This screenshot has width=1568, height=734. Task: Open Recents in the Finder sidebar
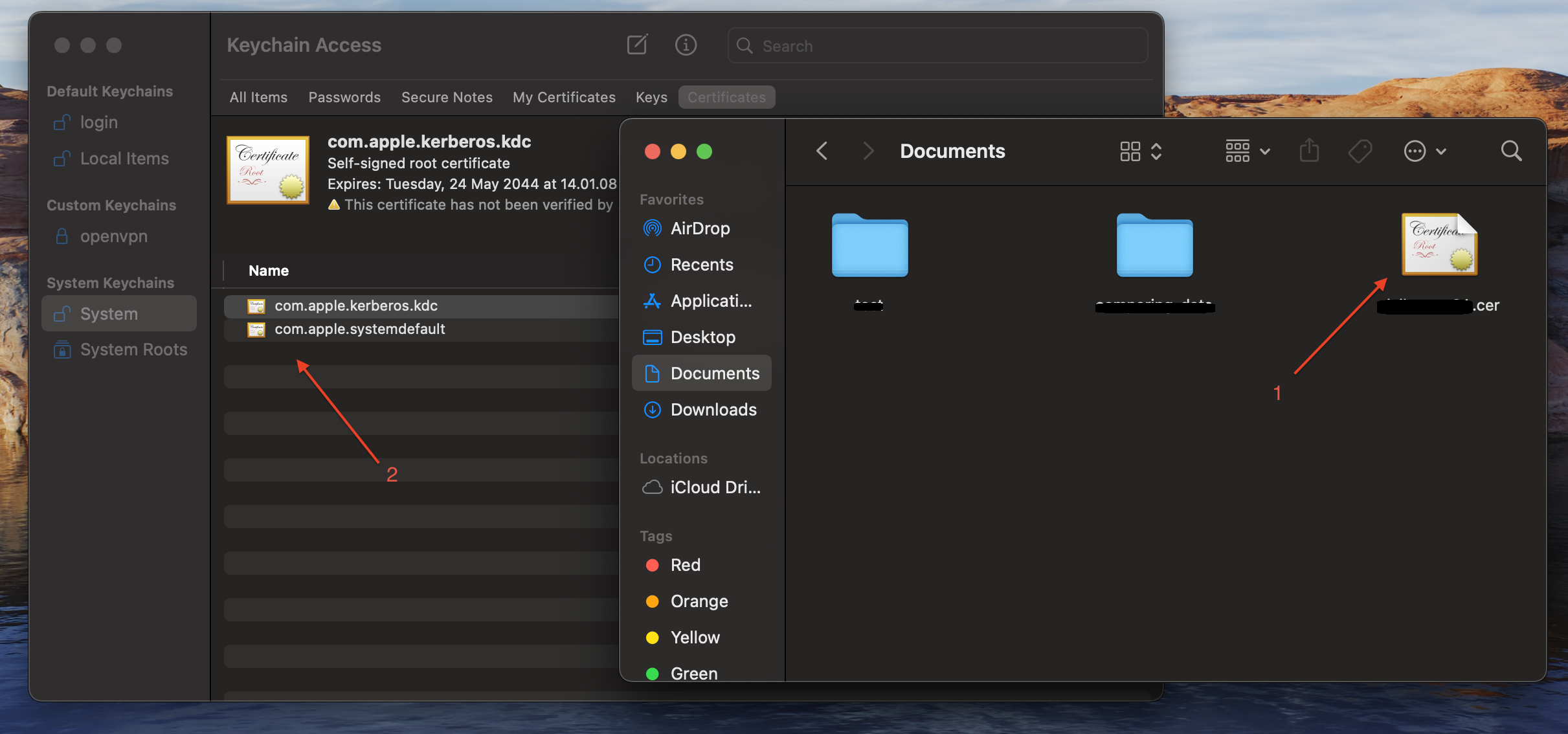(x=702, y=265)
